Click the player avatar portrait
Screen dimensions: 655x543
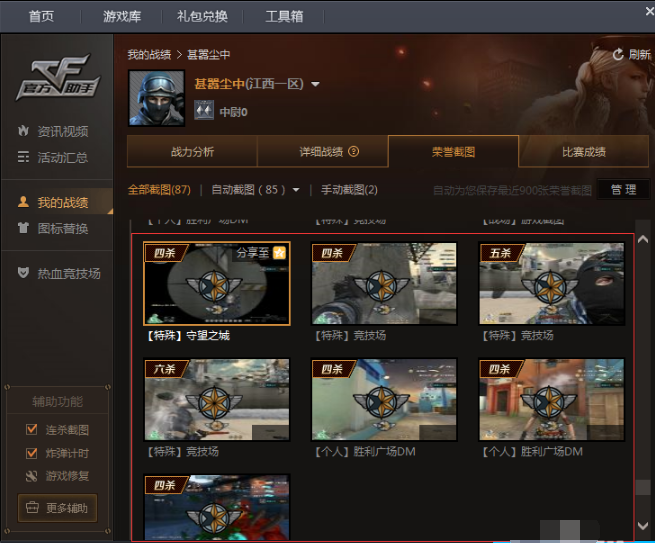coord(155,98)
